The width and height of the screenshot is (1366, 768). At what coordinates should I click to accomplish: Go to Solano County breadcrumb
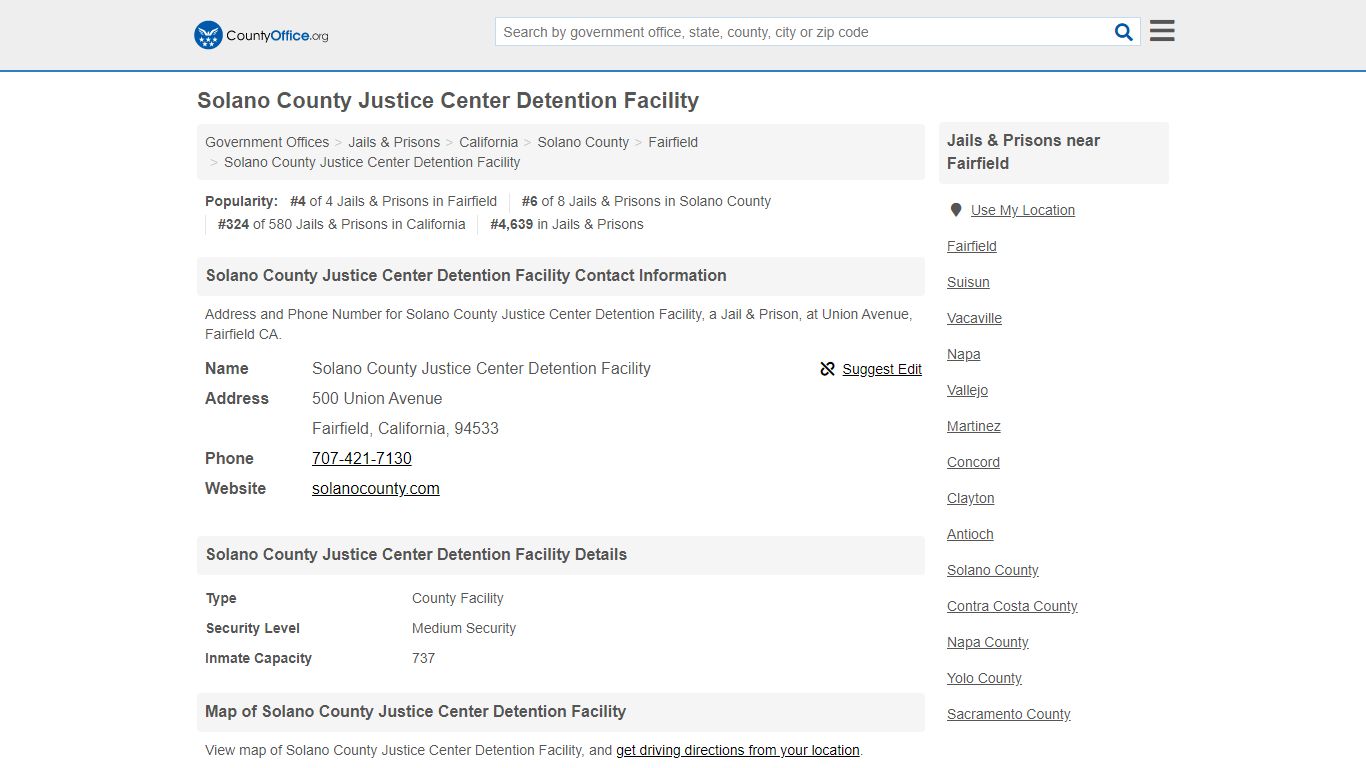click(x=583, y=142)
